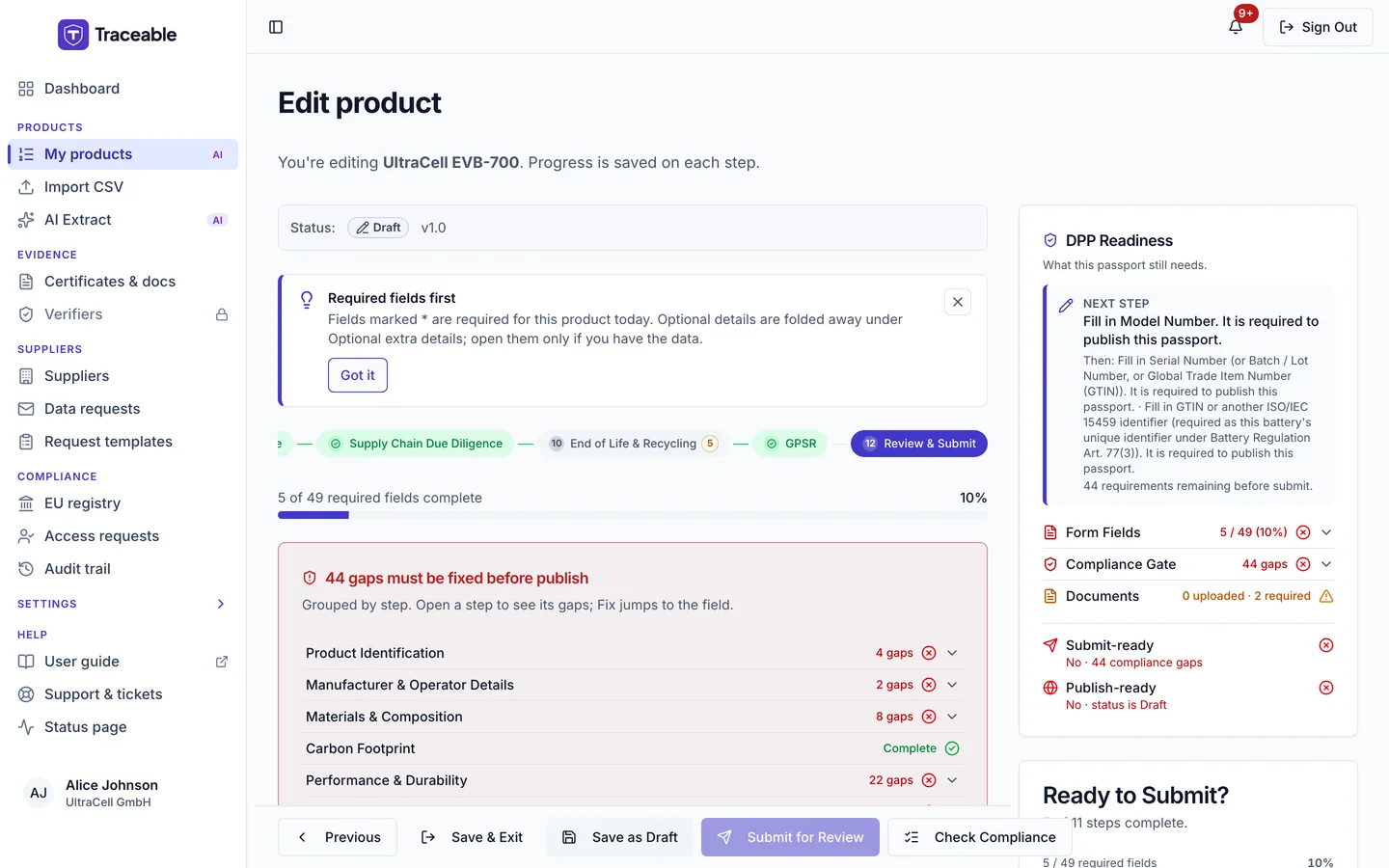
Task: Click the red shield icon beside 44 gaps heading
Action: 310,579
